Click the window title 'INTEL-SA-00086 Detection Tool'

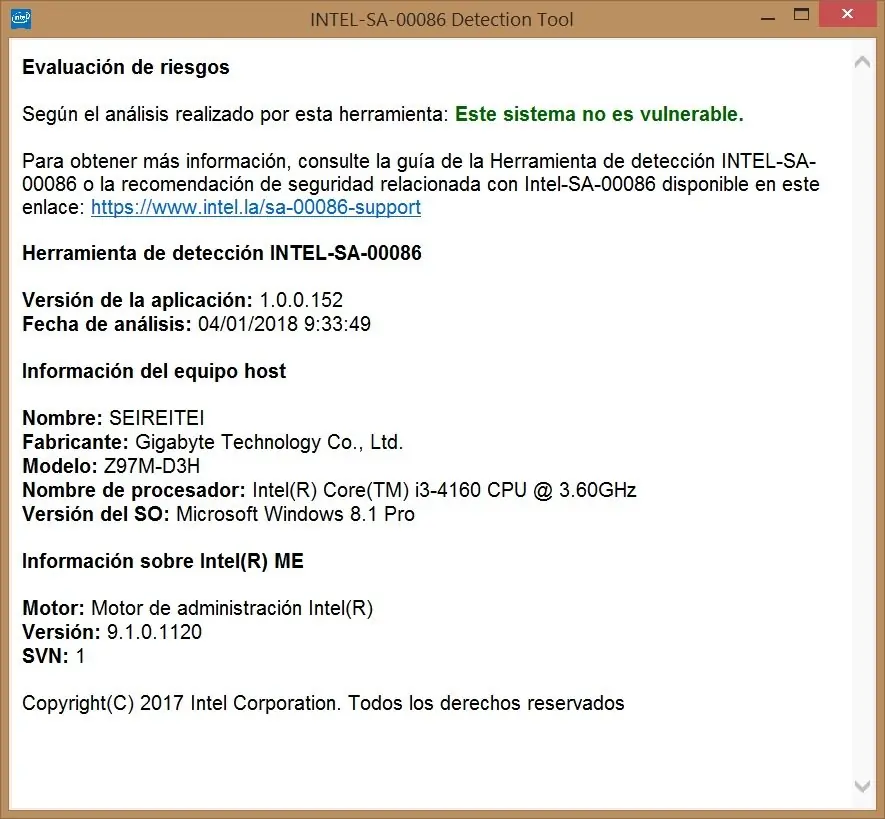point(442,20)
